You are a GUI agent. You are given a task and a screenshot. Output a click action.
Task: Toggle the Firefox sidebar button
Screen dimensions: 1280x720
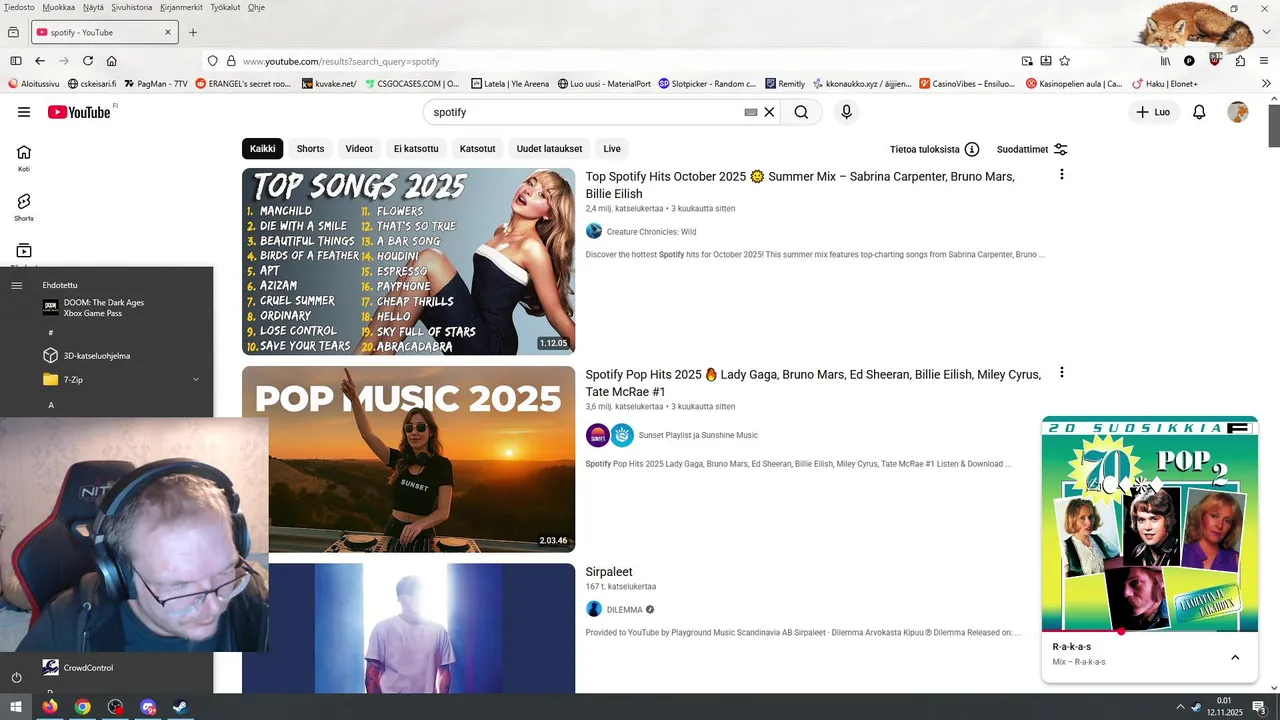[x=16, y=61]
